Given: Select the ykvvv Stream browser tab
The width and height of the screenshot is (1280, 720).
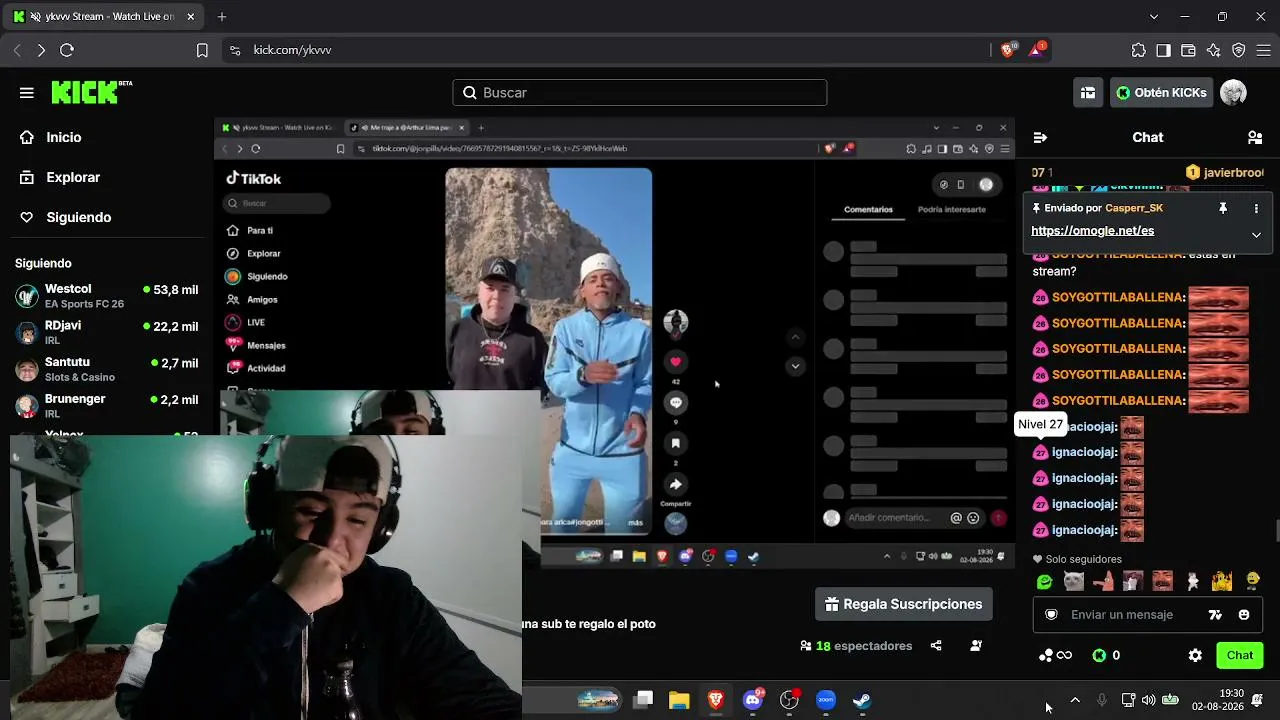Looking at the screenshot, I should point(104,17).
